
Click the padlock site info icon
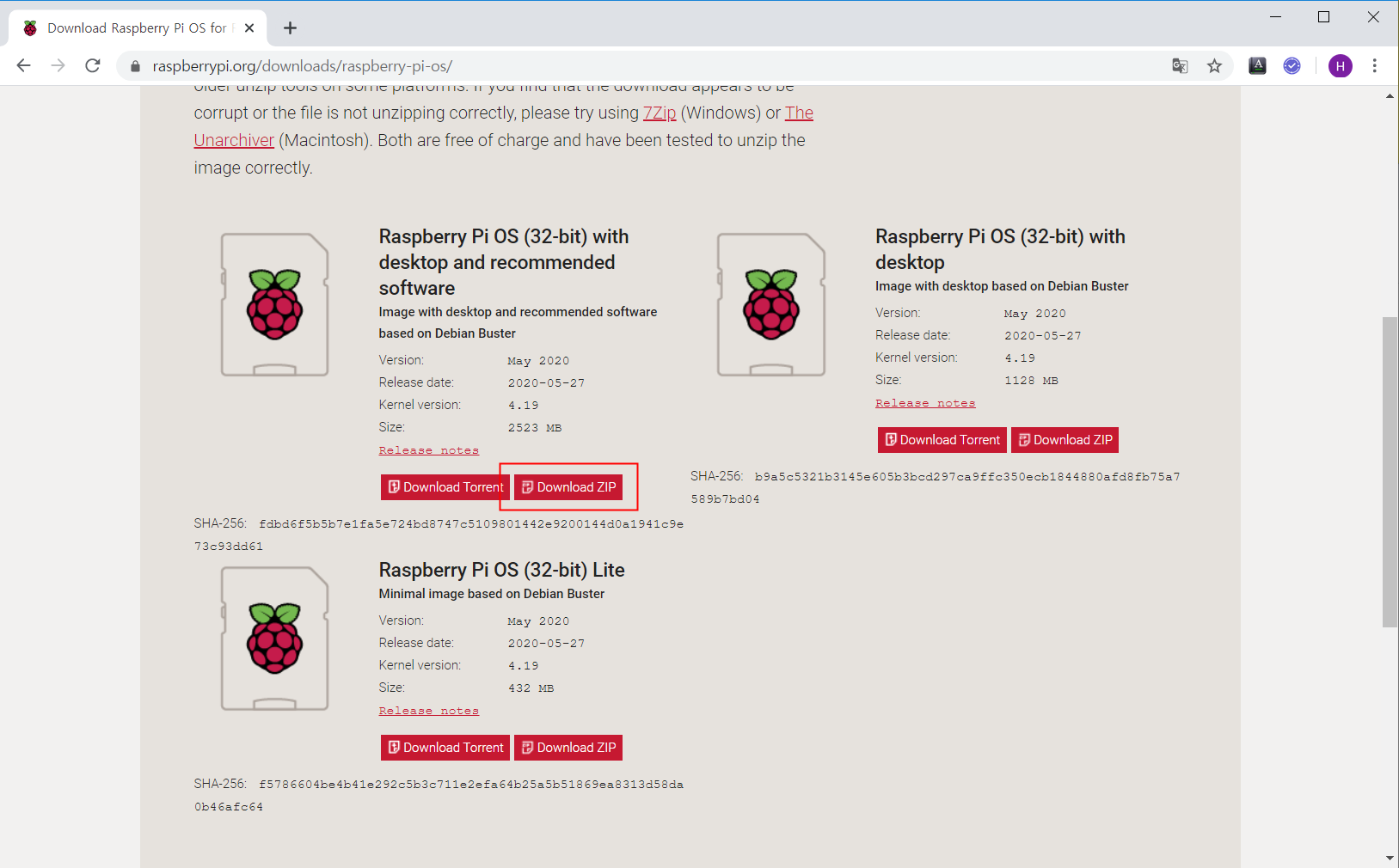135,66
